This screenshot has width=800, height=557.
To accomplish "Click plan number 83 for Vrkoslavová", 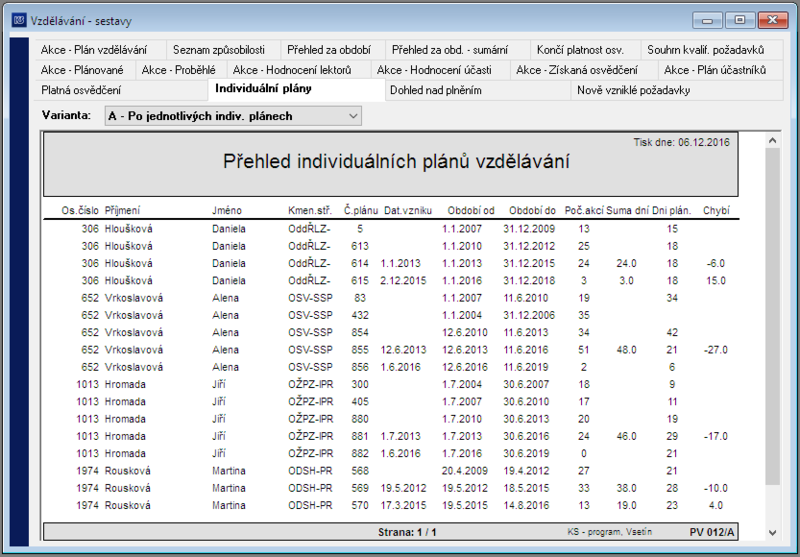I will 360,298.
